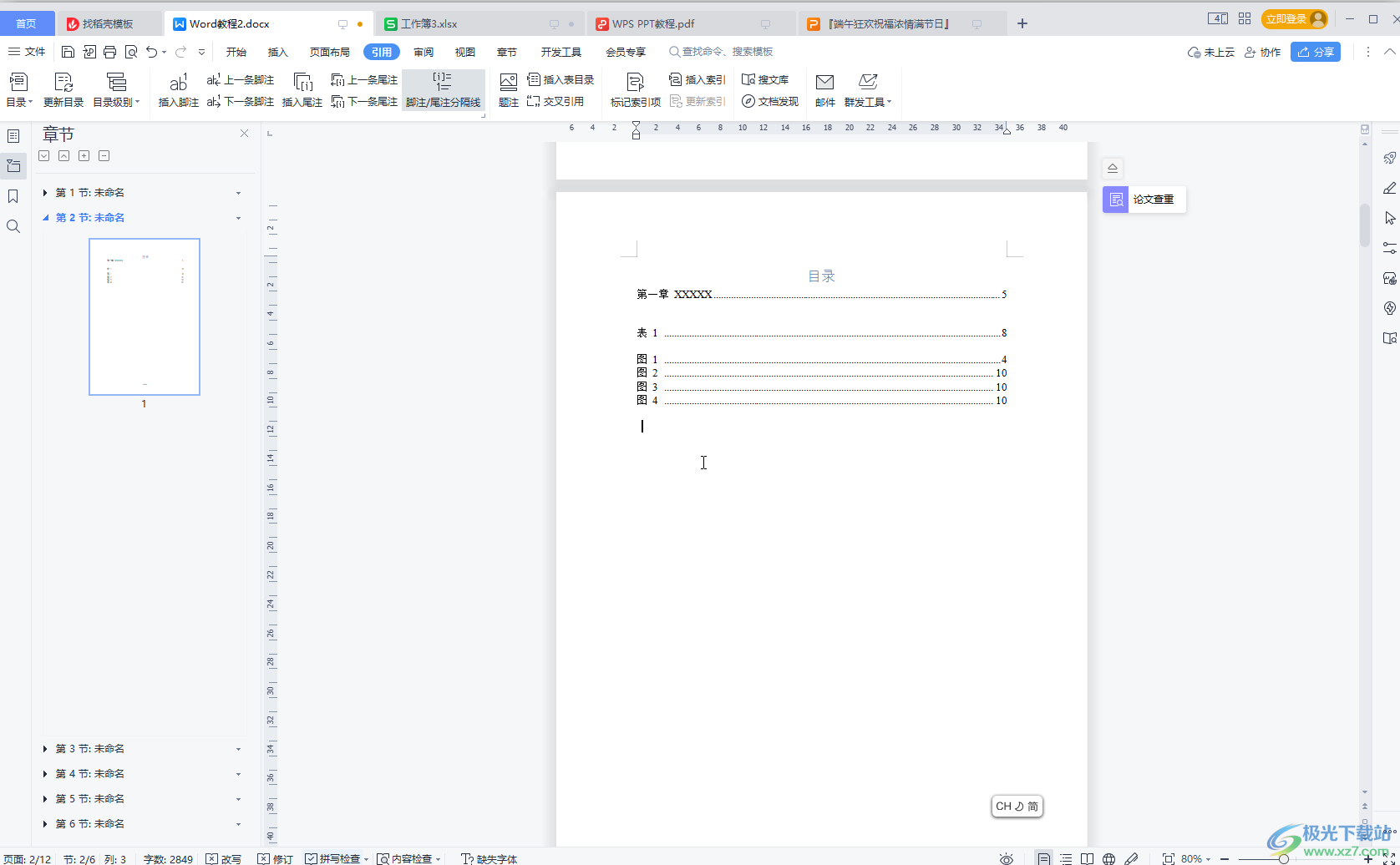Switch to web layout globe view icon

tap(1108, 858)
